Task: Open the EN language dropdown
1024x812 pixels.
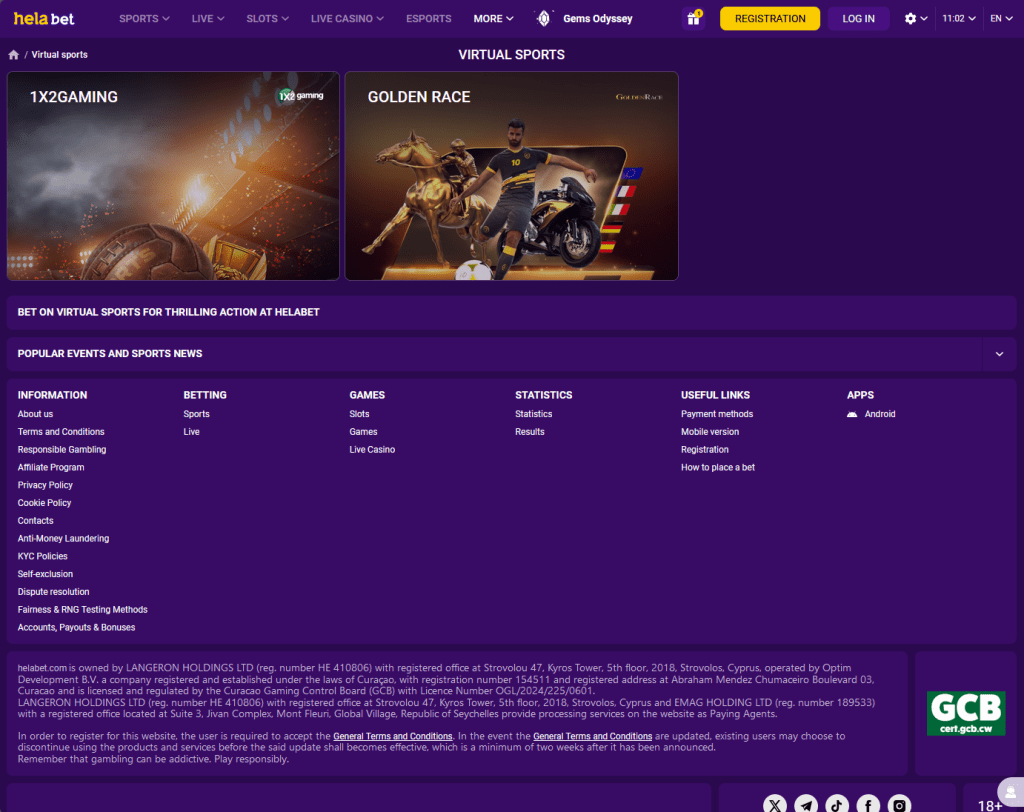Action: coord(1001,18)
